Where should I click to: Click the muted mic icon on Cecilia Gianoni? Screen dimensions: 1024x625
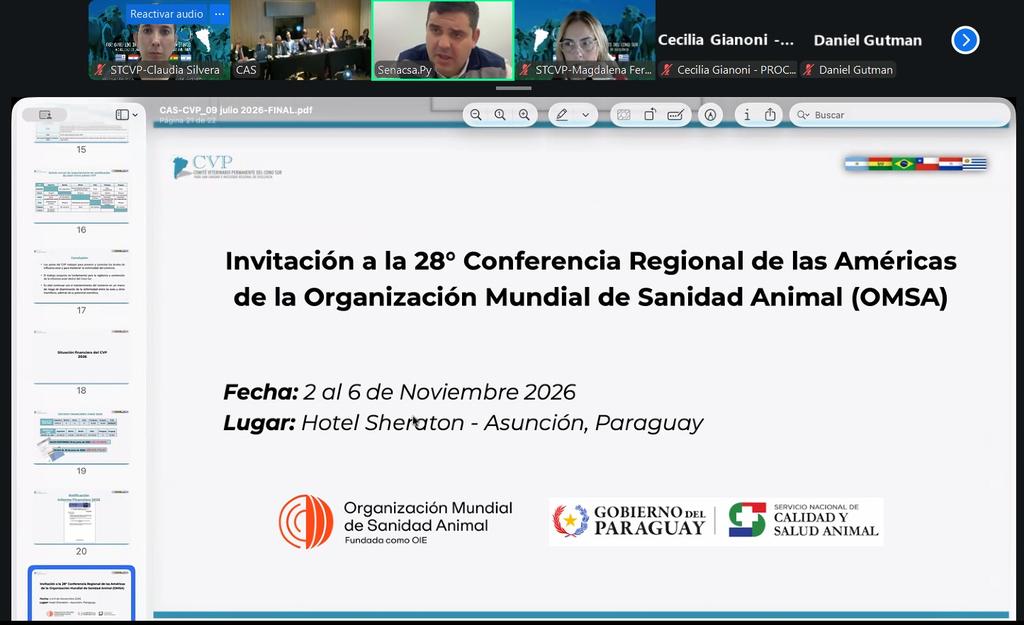pos(667,70)
